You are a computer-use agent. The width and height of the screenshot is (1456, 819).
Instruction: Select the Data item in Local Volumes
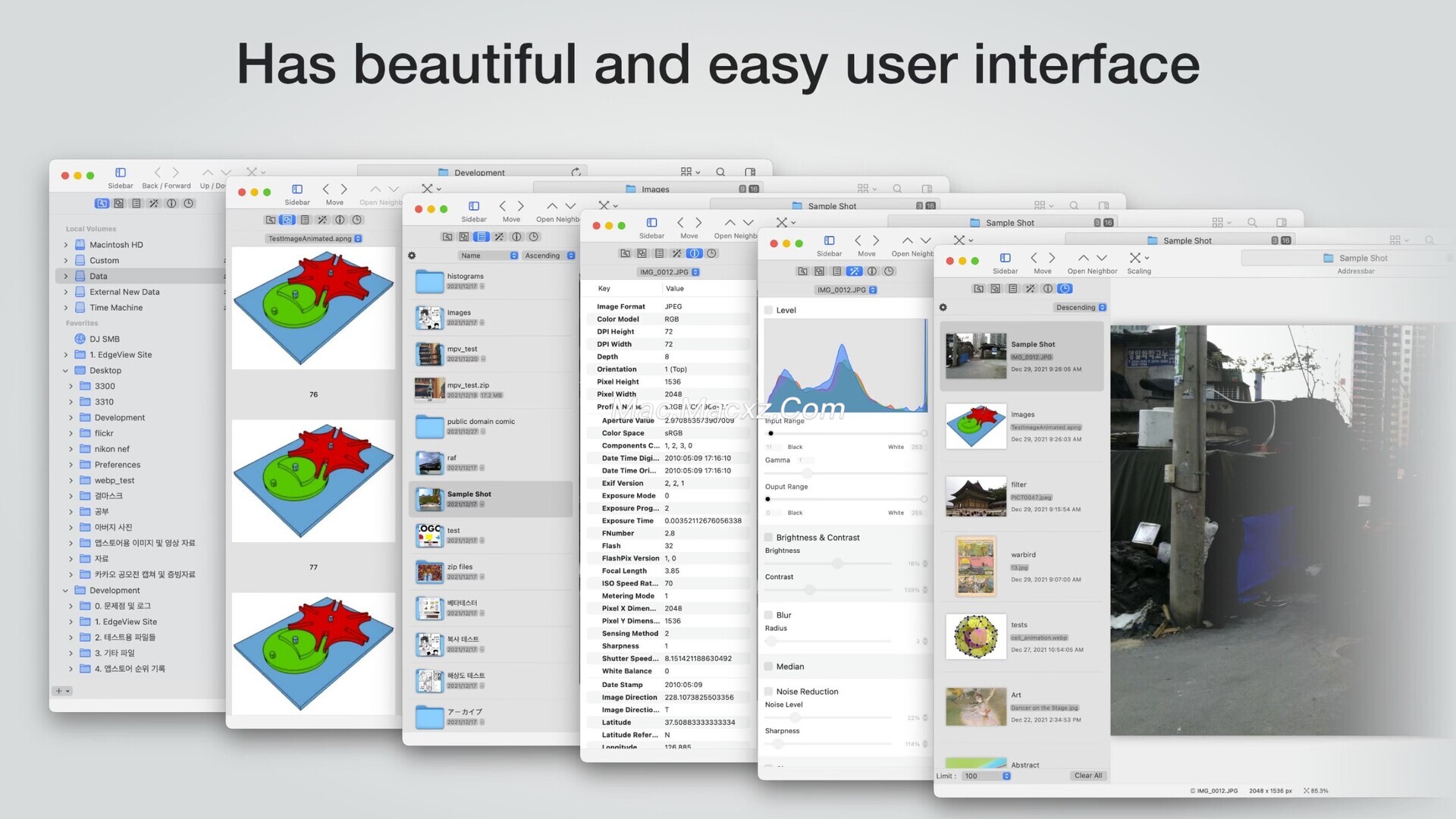click(140, 276)
